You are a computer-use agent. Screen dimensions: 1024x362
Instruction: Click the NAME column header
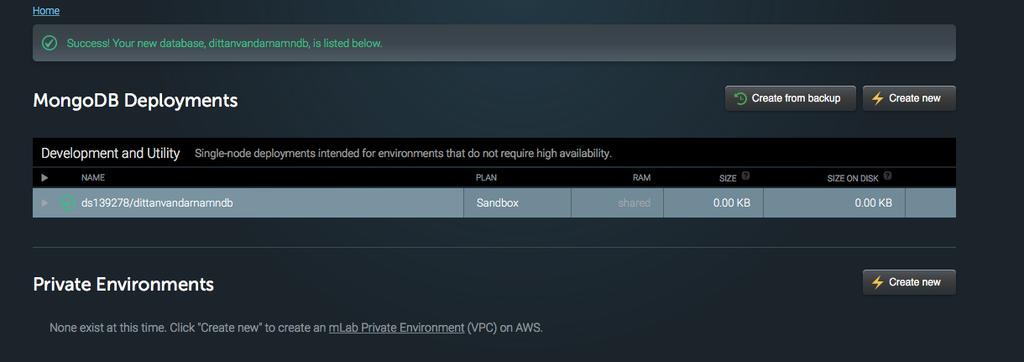(93, 178)
